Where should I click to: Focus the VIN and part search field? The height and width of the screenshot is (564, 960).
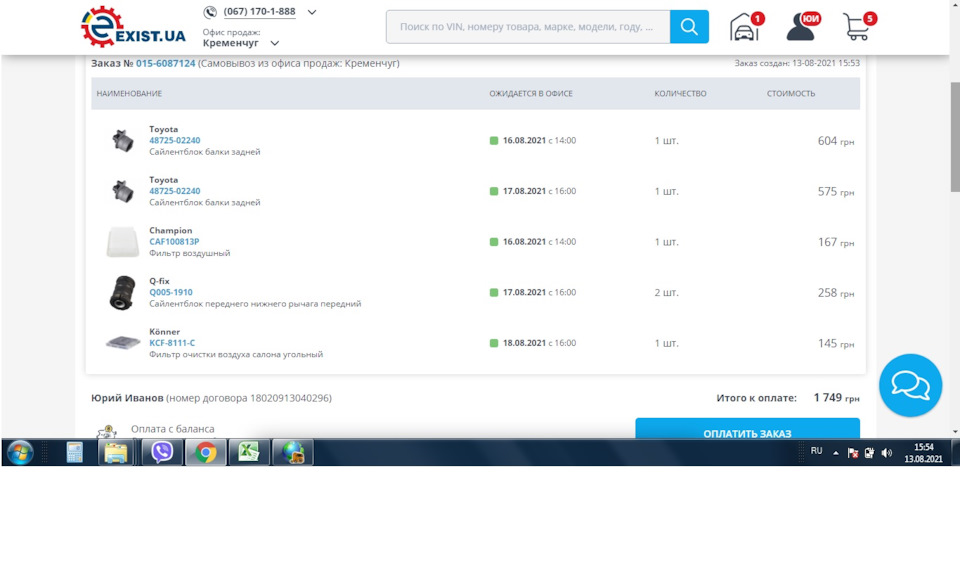tap(528, 27)
